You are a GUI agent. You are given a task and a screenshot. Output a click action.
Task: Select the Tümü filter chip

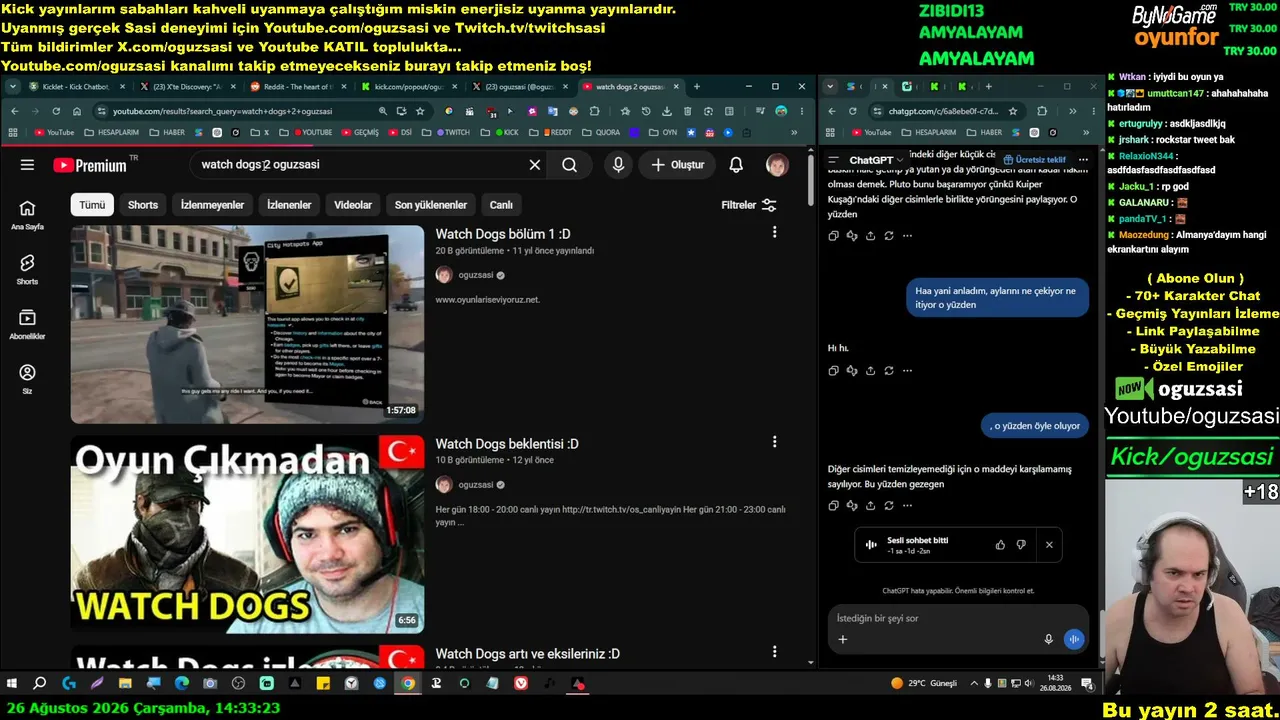[x=92, y=205]
